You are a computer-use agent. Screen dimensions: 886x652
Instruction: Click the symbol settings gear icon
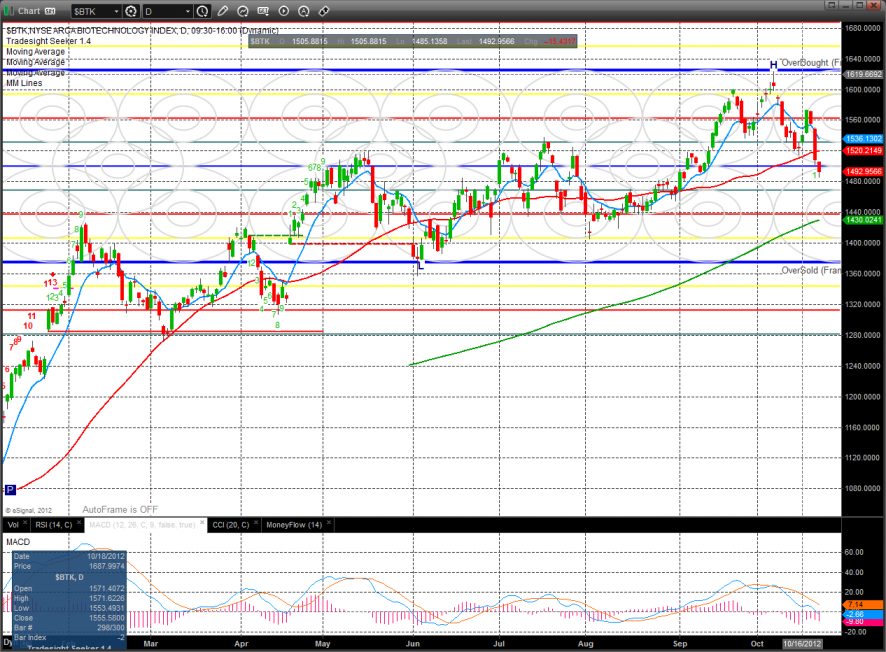coord(130,11)
